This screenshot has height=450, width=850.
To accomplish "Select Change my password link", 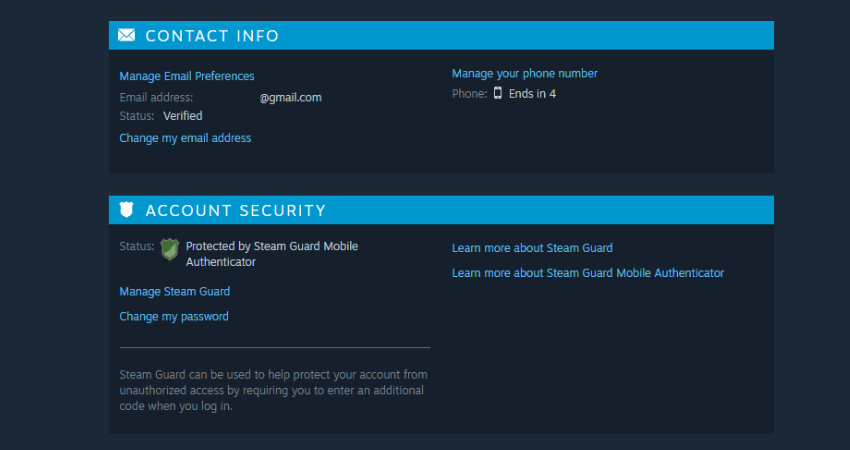I will click(174, 316).
